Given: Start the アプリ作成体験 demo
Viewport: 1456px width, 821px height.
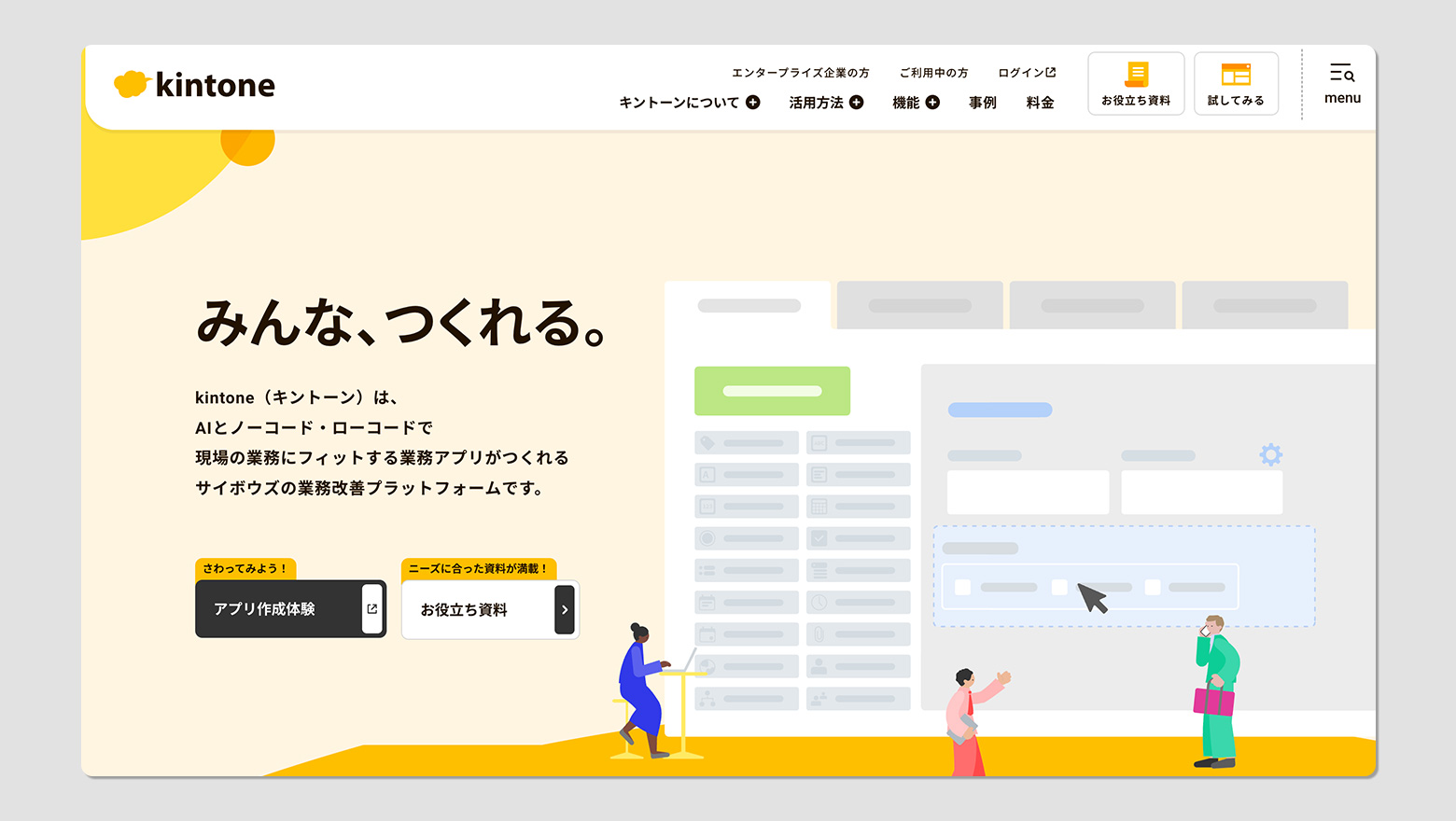Looking at the screenshot, I should tap(290, 609).
